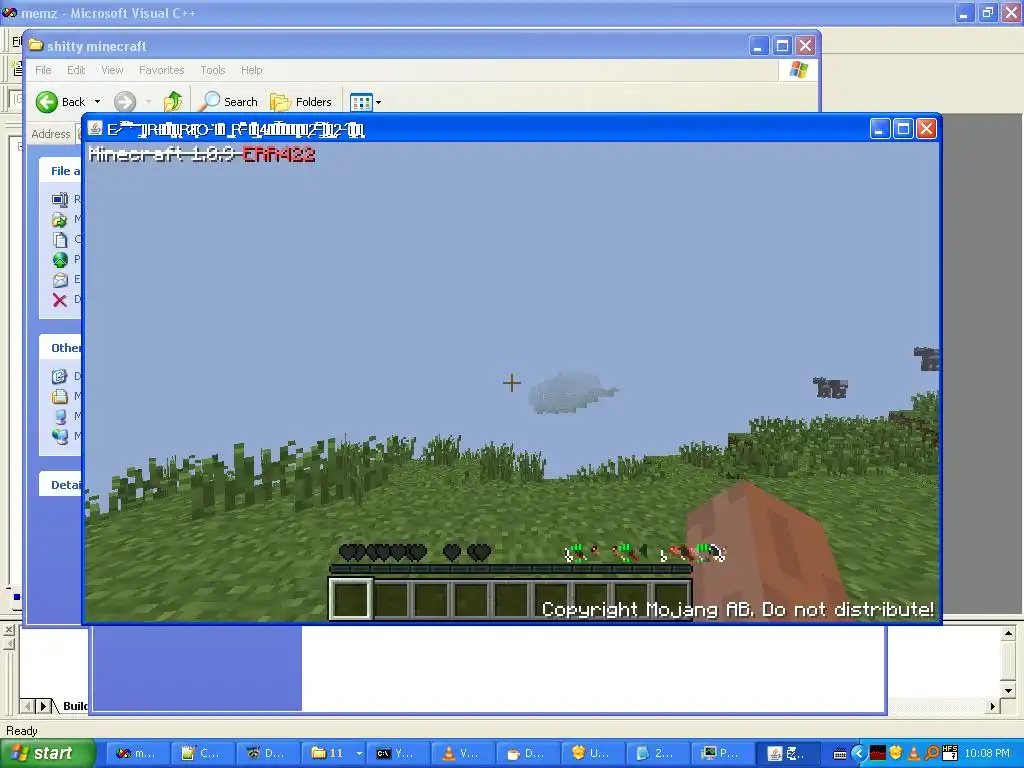
Task: Switch to the monitor-icon taskbar button P...
Action: [722, 753]
